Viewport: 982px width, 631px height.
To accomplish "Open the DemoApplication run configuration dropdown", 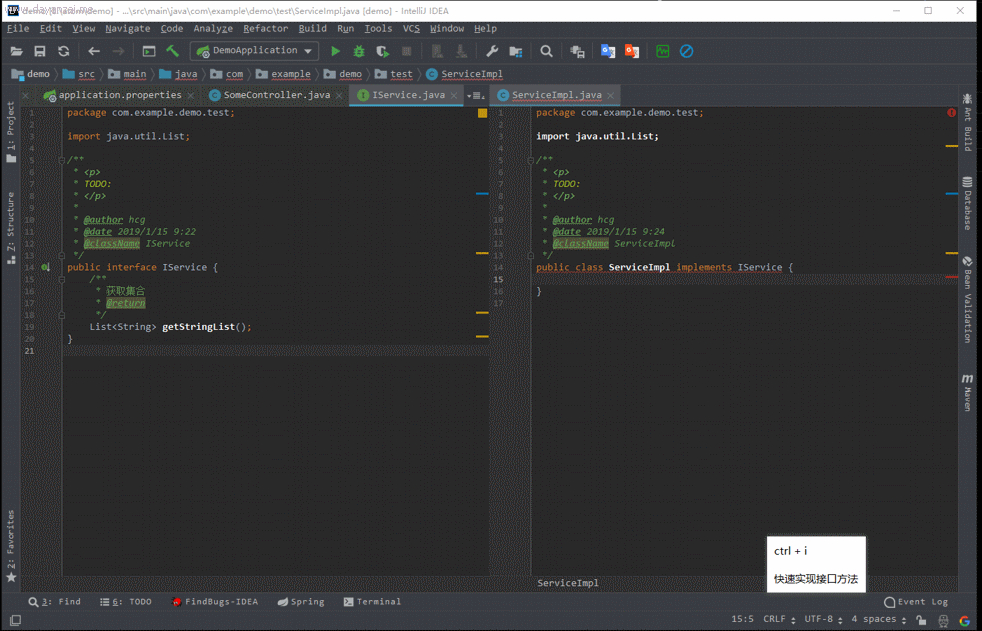I will point(256,51).
